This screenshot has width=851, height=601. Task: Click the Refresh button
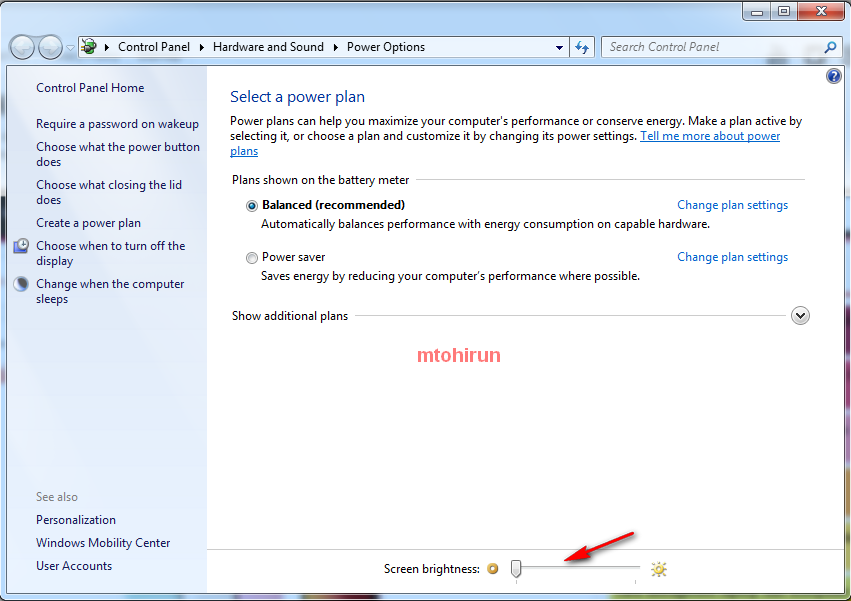(582, 47)
